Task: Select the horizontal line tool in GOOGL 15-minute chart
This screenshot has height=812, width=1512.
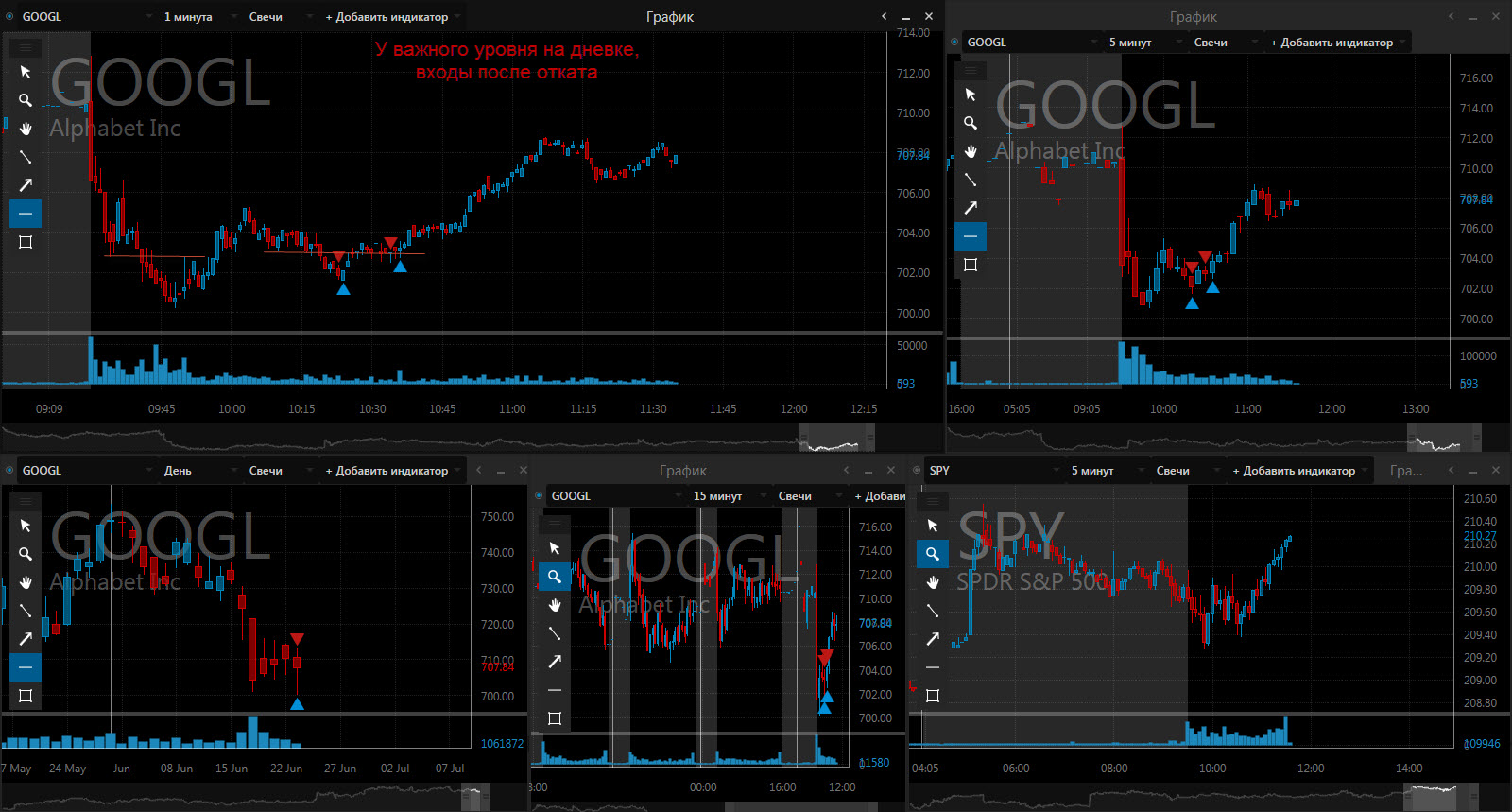Action: 555,690
